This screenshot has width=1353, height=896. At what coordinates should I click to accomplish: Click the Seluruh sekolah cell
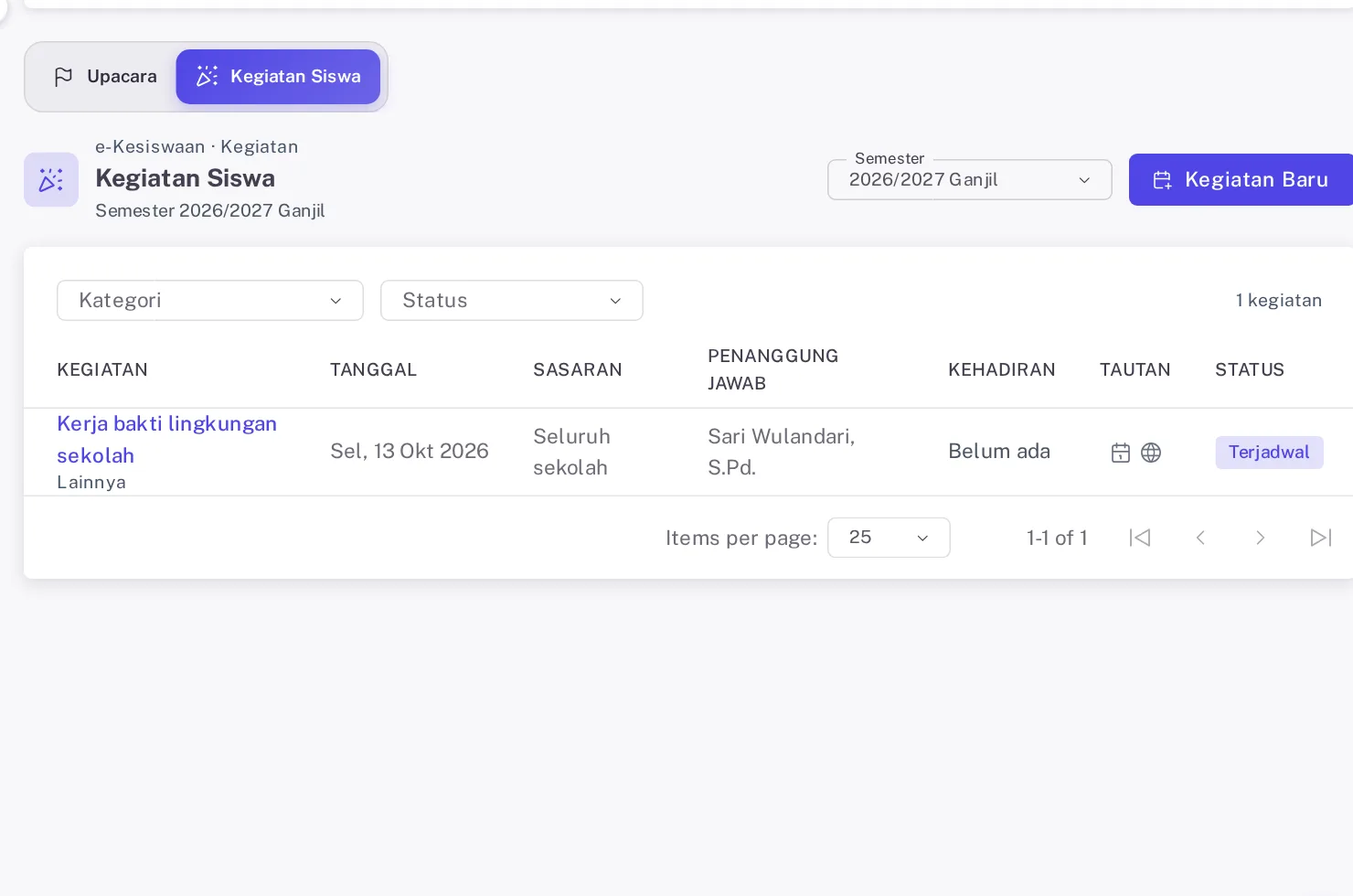572,452
